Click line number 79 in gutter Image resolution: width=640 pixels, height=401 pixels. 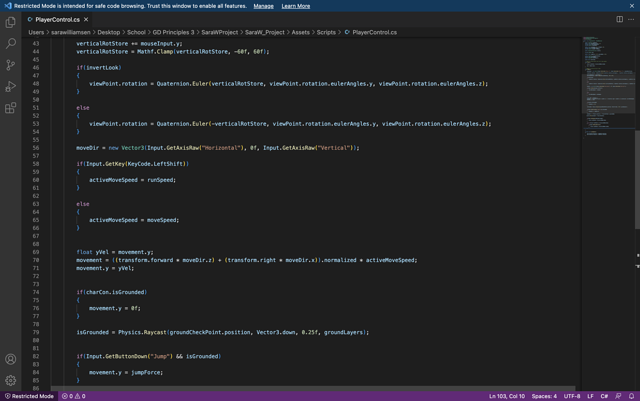(x=36, y=332)
